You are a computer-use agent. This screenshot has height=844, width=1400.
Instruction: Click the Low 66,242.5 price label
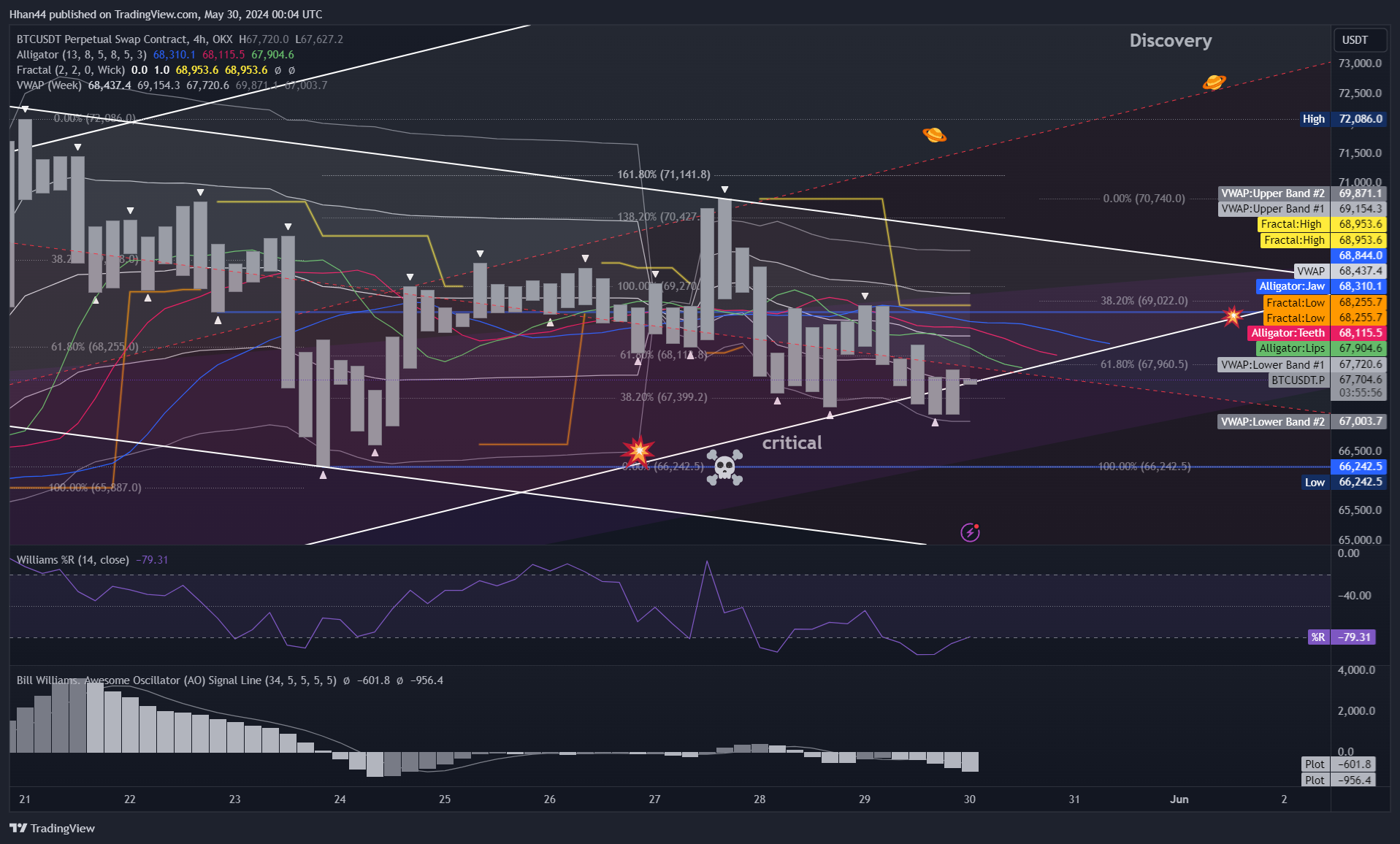pos(1344,482)
